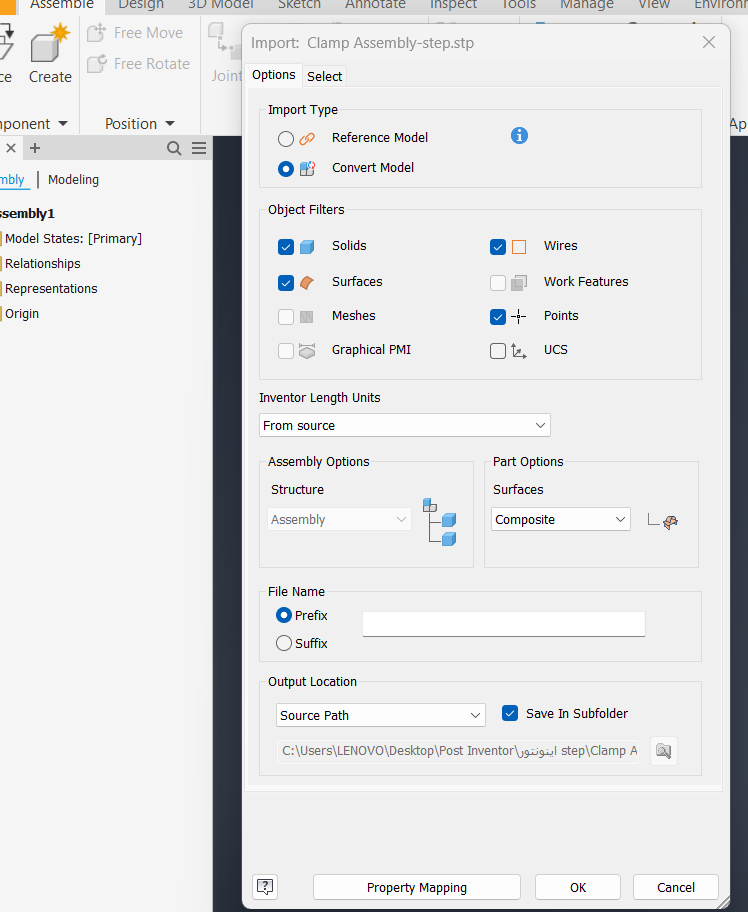Select Representations node in browser
Viewport: 748px width, 912px height.
tap(51, 288)
